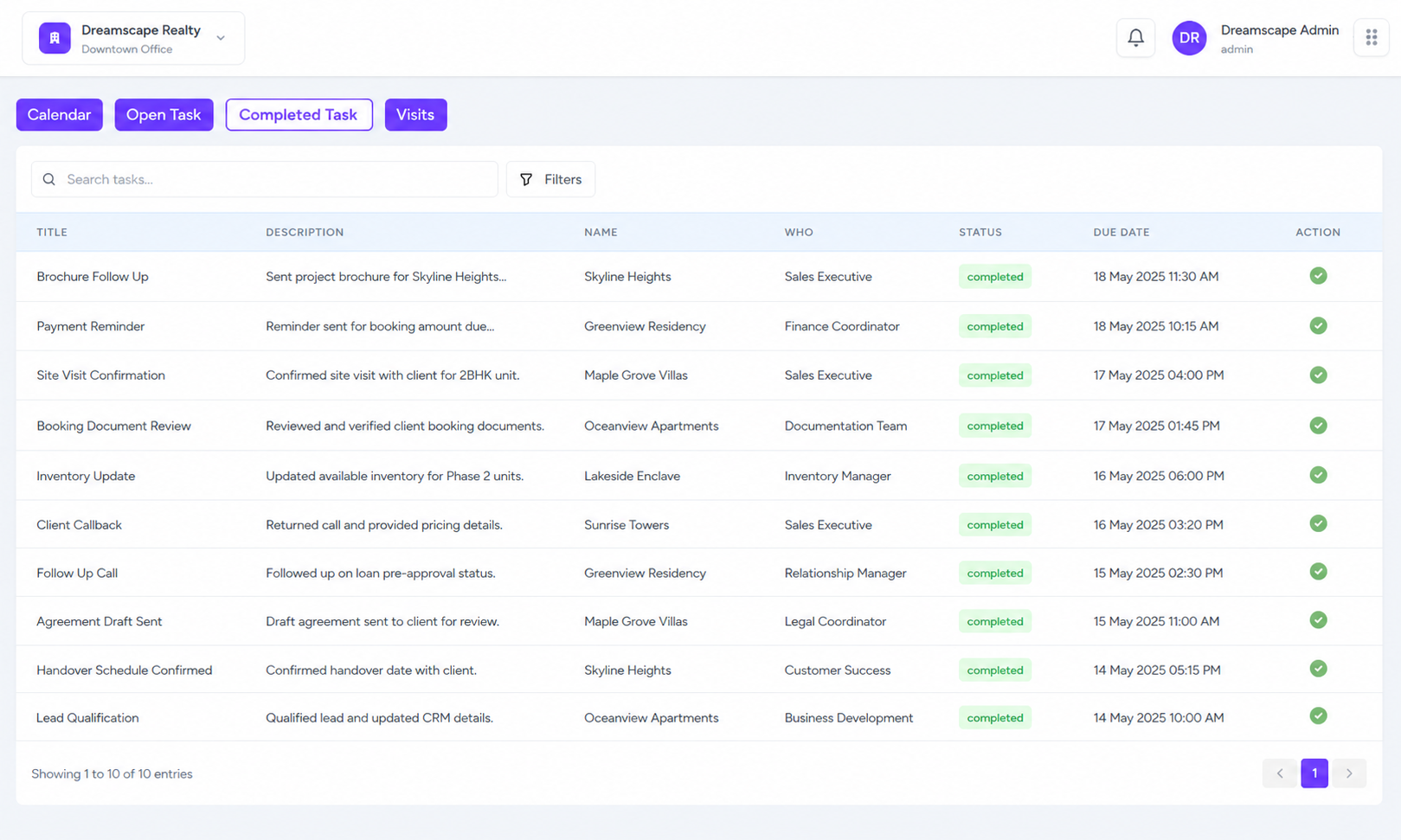Screen dimensions: 1401x840
Task: Click the Client Callback title
Action: (79, 525)
